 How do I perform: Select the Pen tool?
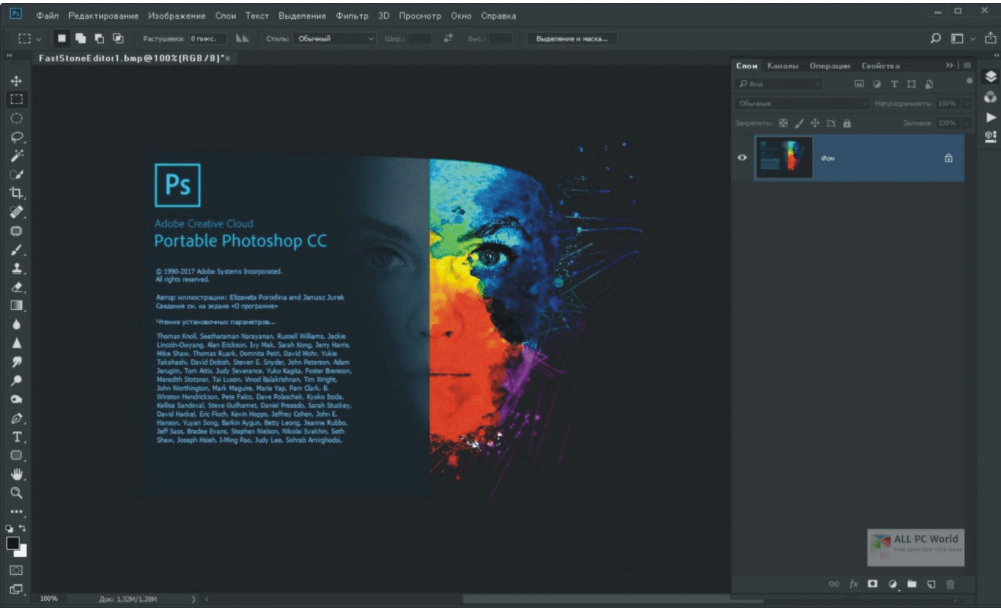(17, 419)
